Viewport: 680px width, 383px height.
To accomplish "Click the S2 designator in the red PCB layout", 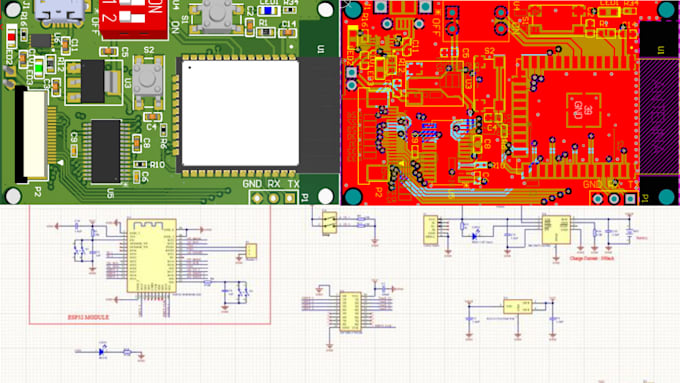I will tap(490, 51).
